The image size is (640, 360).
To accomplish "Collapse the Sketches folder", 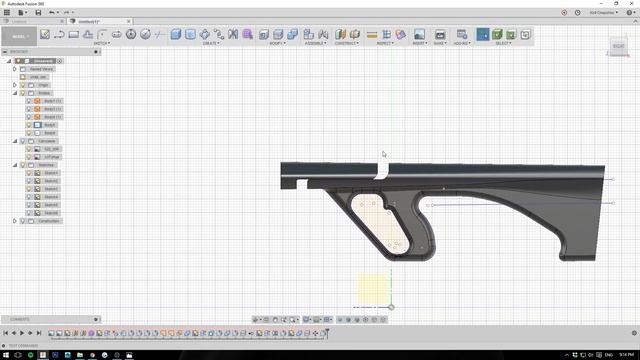I will pos(15,165).
